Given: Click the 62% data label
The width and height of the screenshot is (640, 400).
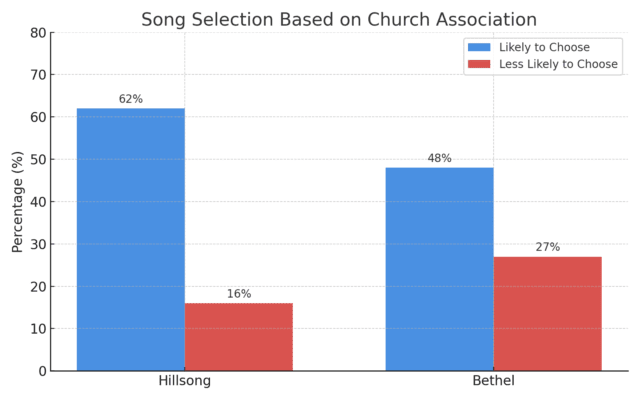Looking at the screenshot, I should click(131, 99).
